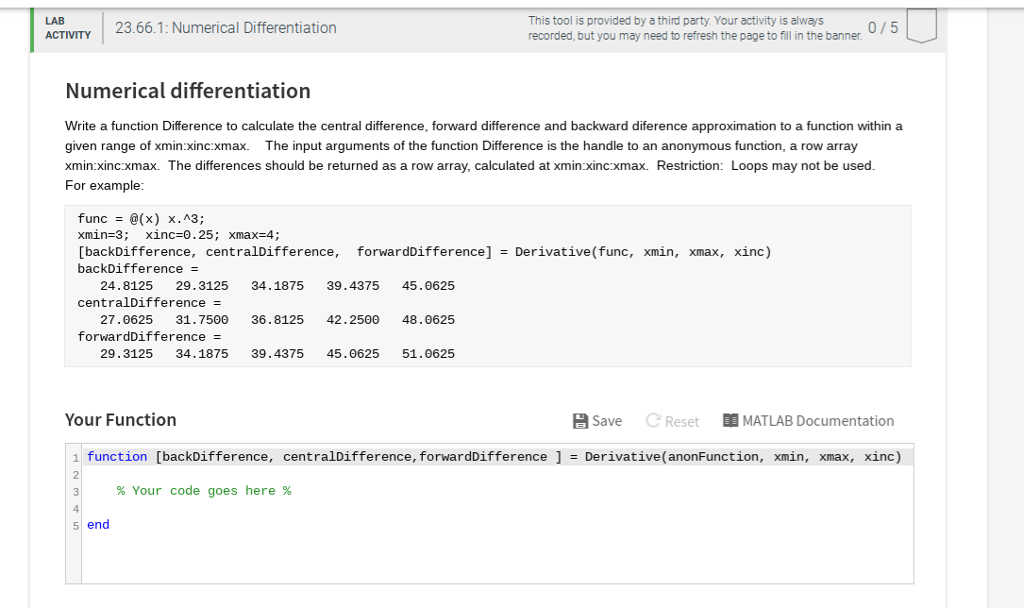Click line number 4 in the editor gutter

tap(74, 507)
